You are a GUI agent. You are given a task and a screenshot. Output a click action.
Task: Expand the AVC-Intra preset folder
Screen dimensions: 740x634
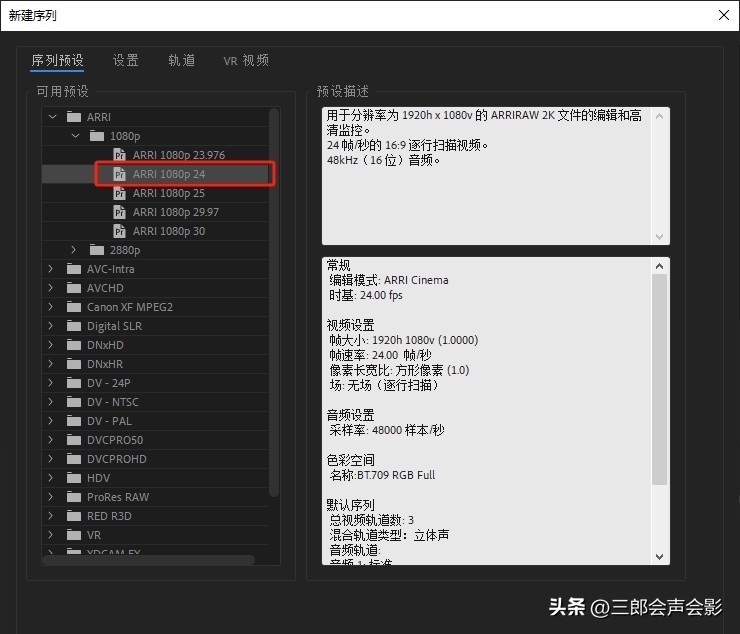tap(50, 269)
